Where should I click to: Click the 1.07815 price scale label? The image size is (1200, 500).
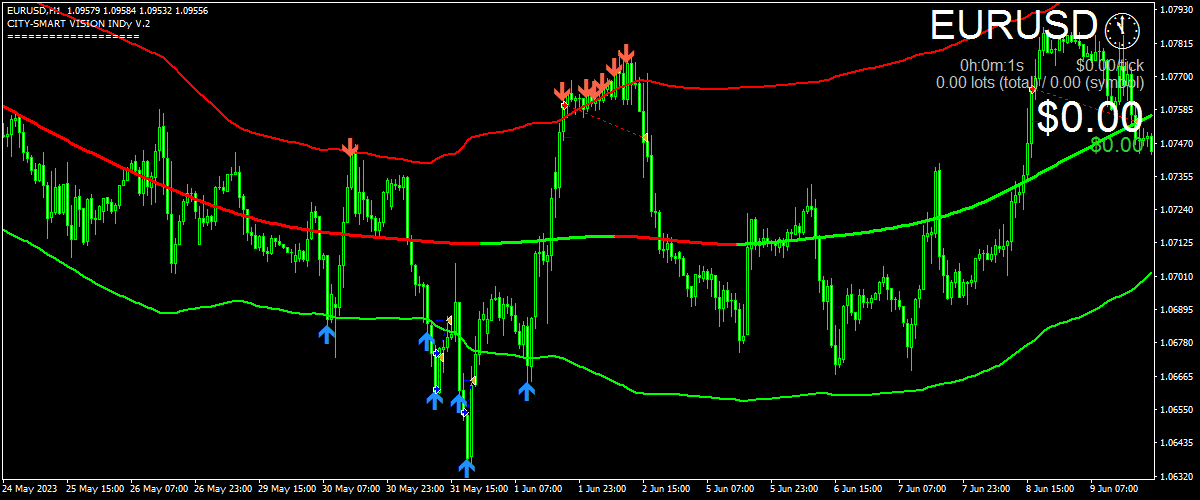point(1178,44)
